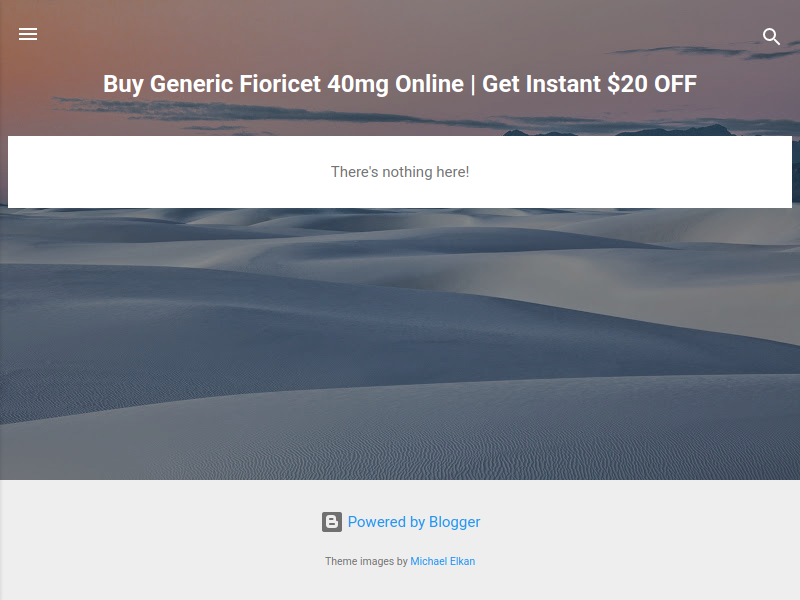800x600 pixels.
Task: Click the word "Fioricet" in the title
Action: click(280, 84)
